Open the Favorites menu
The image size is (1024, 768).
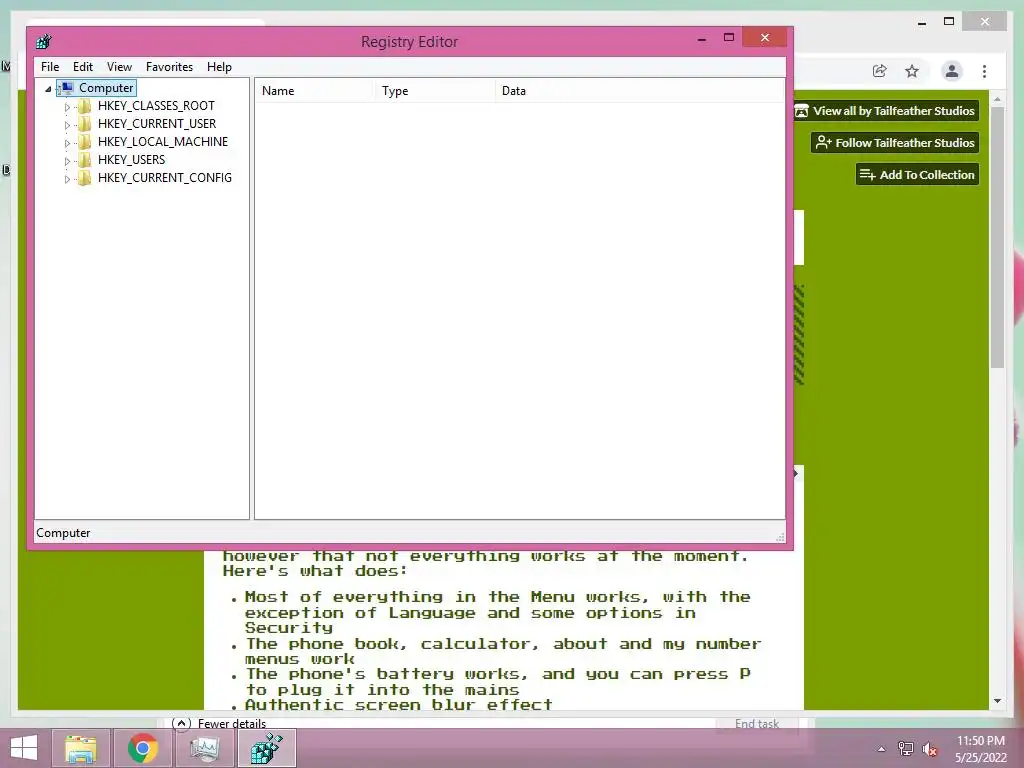pyautogui.click(x=169, y=67)
